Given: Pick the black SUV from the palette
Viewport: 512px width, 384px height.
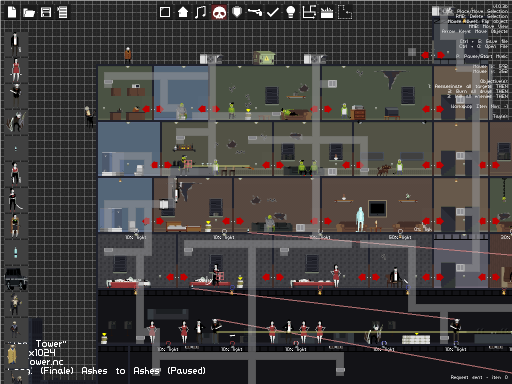Looking at the screenshot, I should 16,279.
